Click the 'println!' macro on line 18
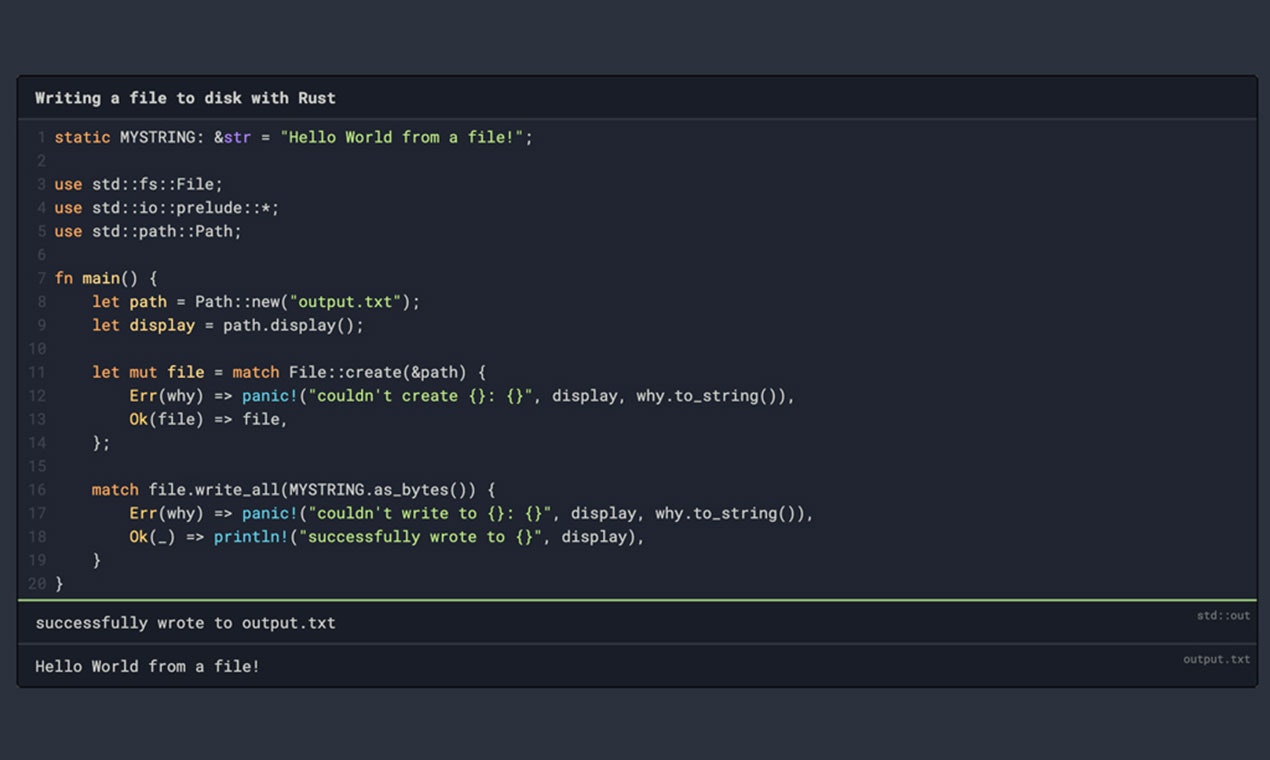This screenshot has width=1270, height=760. tap(251, 537)
